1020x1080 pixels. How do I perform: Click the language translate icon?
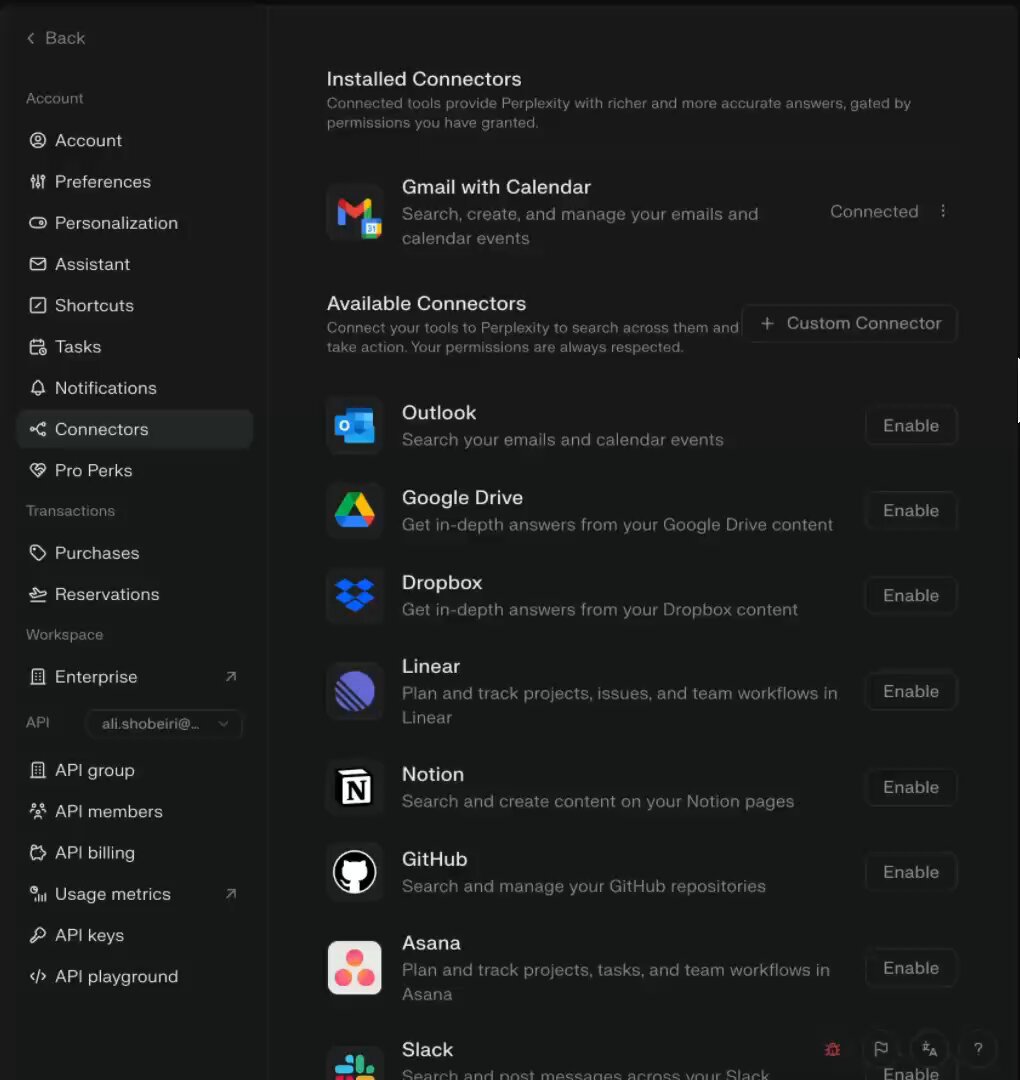(x=929, y=1049)
